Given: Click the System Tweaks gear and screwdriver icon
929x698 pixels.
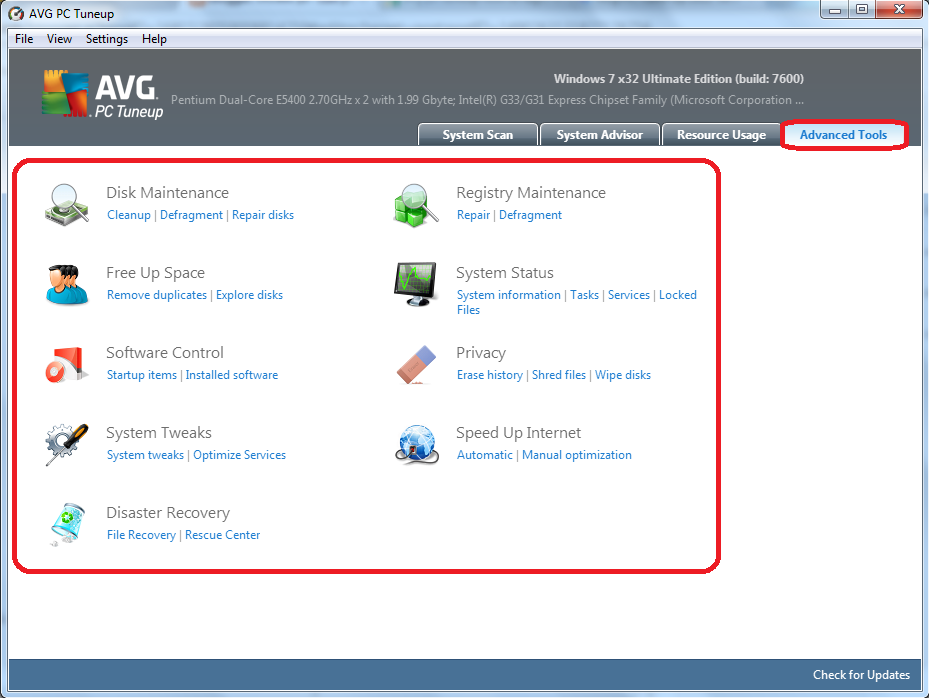Looking at the screenshot, I should (67, 444).
